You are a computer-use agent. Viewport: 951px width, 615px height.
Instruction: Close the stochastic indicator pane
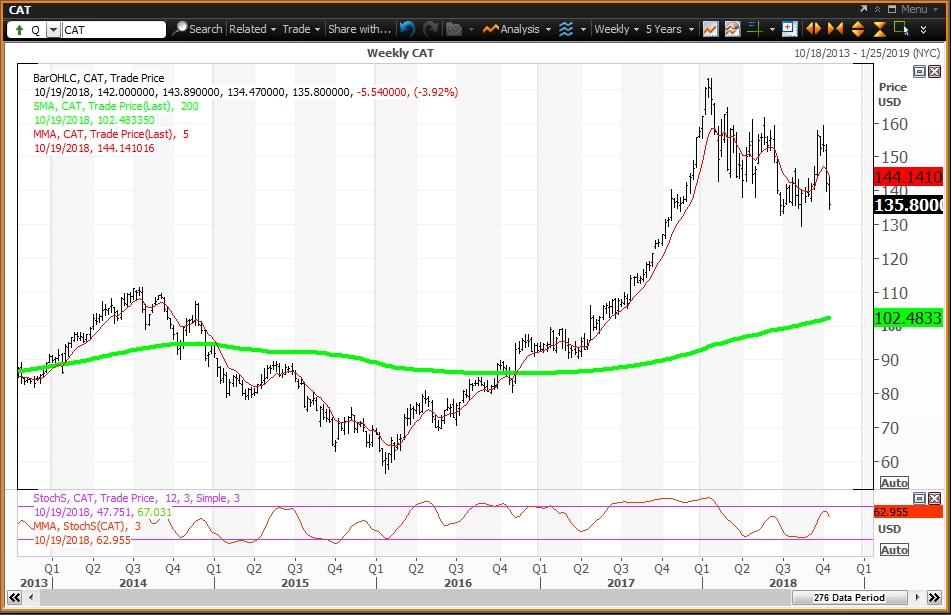pyautogui.click(x=934, y=499)
